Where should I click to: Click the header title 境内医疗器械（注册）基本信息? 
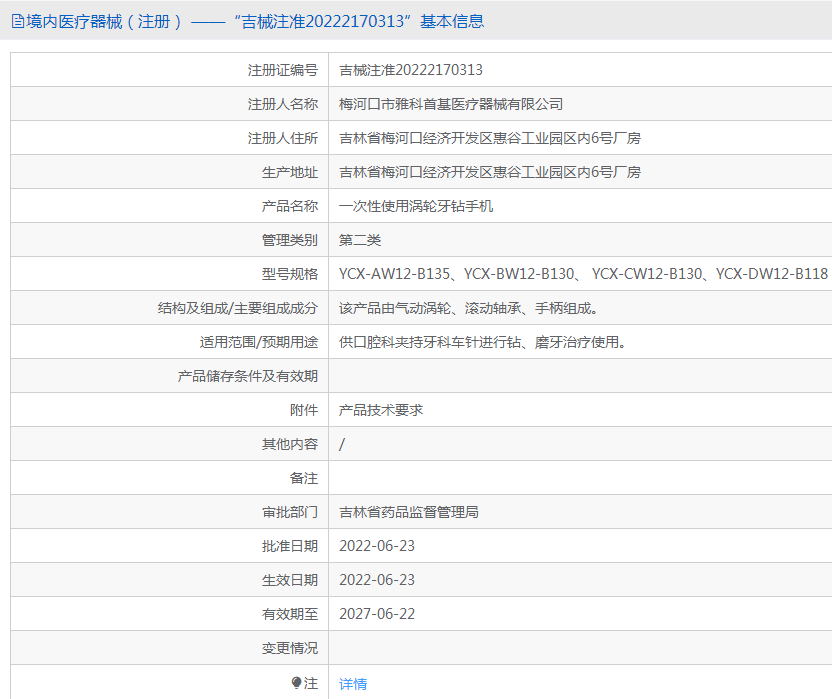(x=255, y=21)
